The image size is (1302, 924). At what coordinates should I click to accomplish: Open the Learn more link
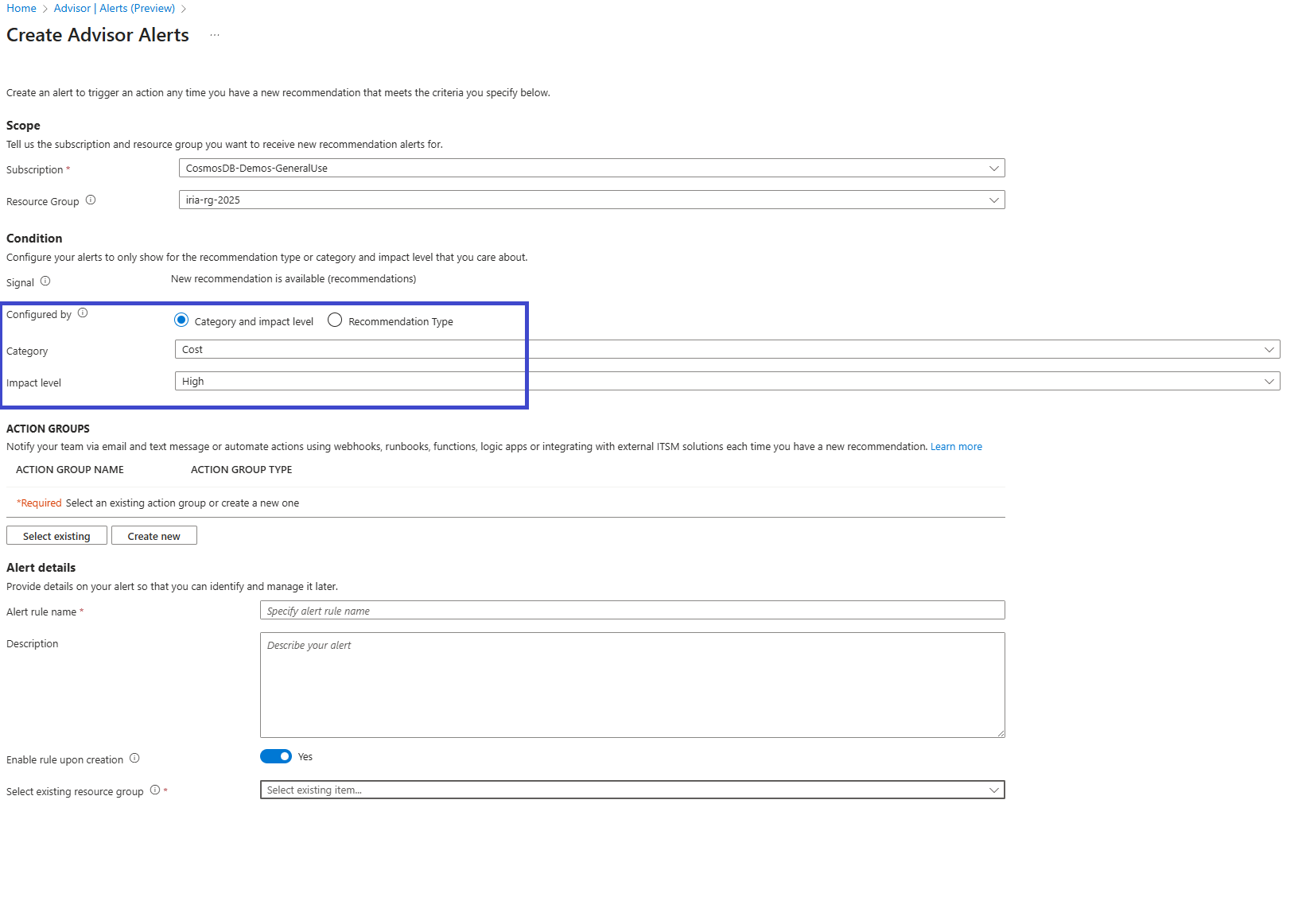click(x=956, y=447)
